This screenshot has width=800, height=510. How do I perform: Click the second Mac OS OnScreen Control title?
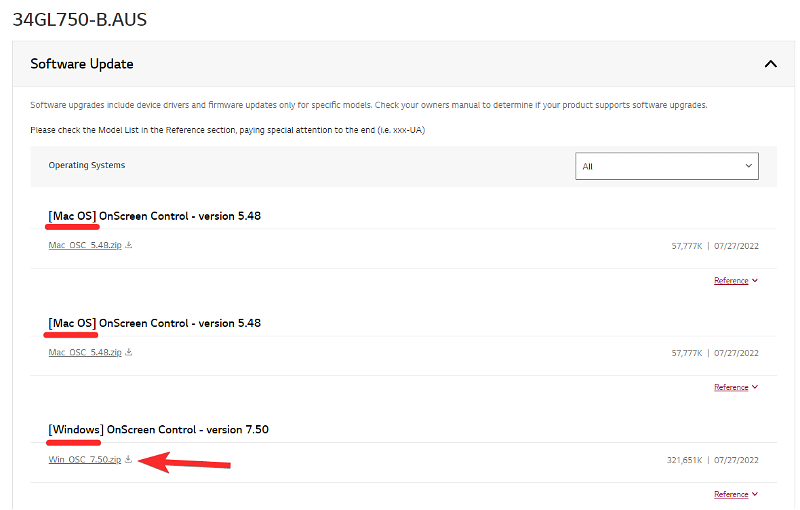point(154,324)
